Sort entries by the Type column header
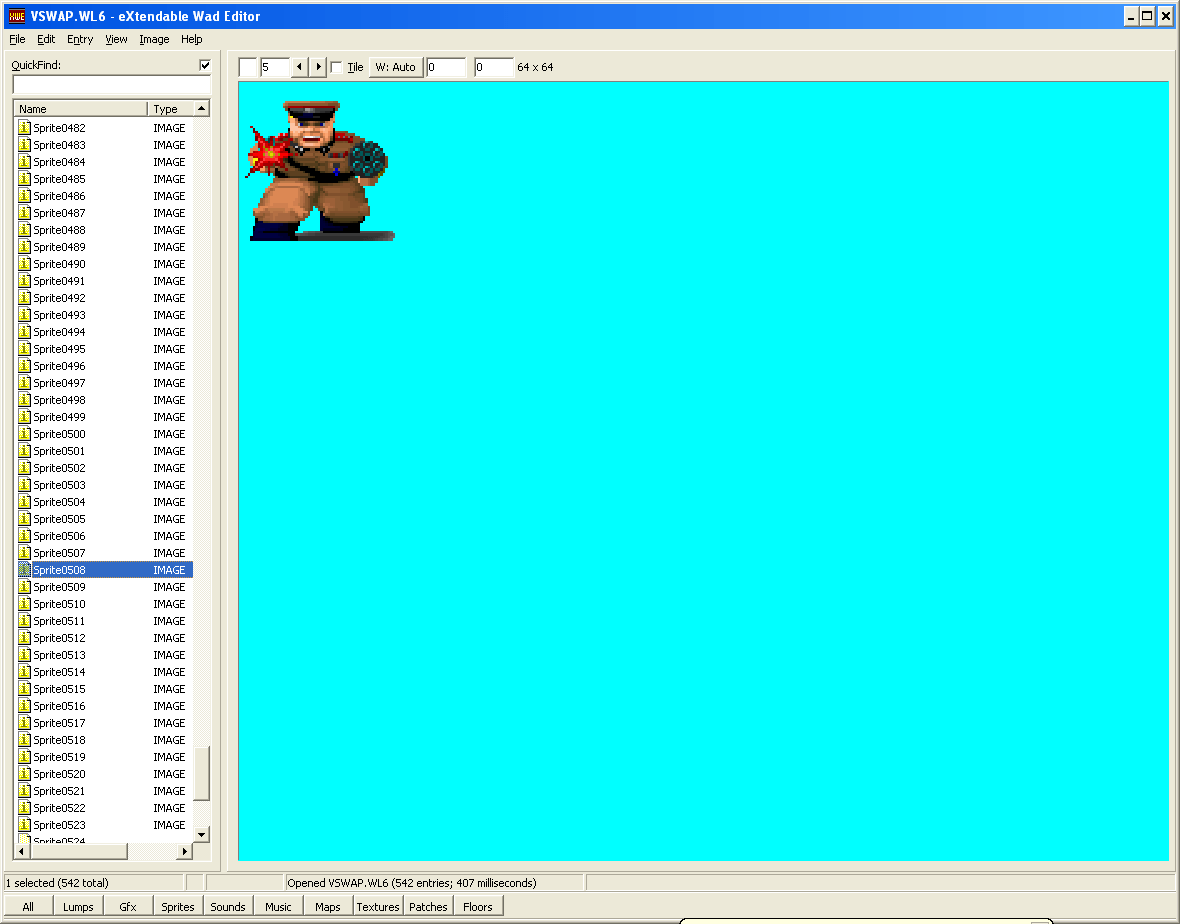The width and height of the screenshot is (1180, 924). click(170, 108)
